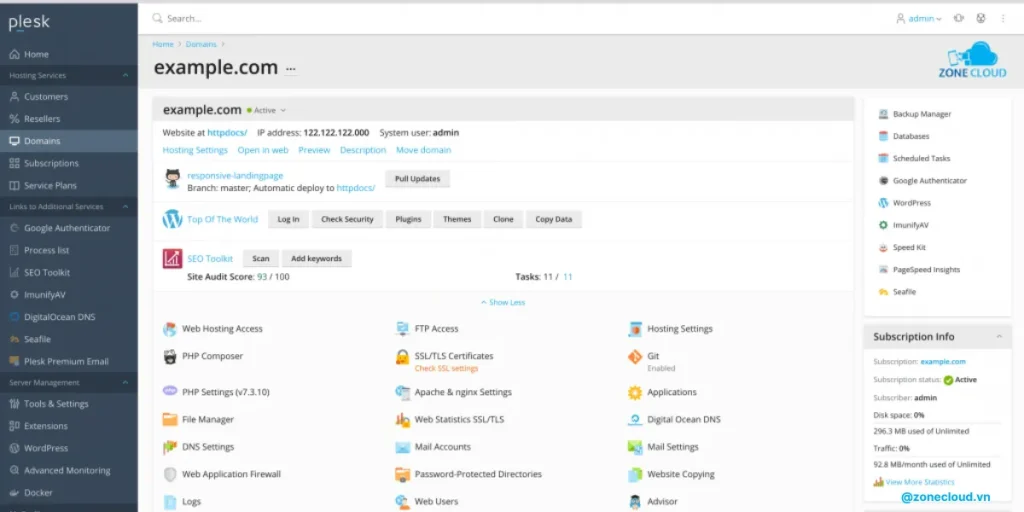
Task: Collapse the Links to Additional Services section
Action: click(x=125, y=207)
